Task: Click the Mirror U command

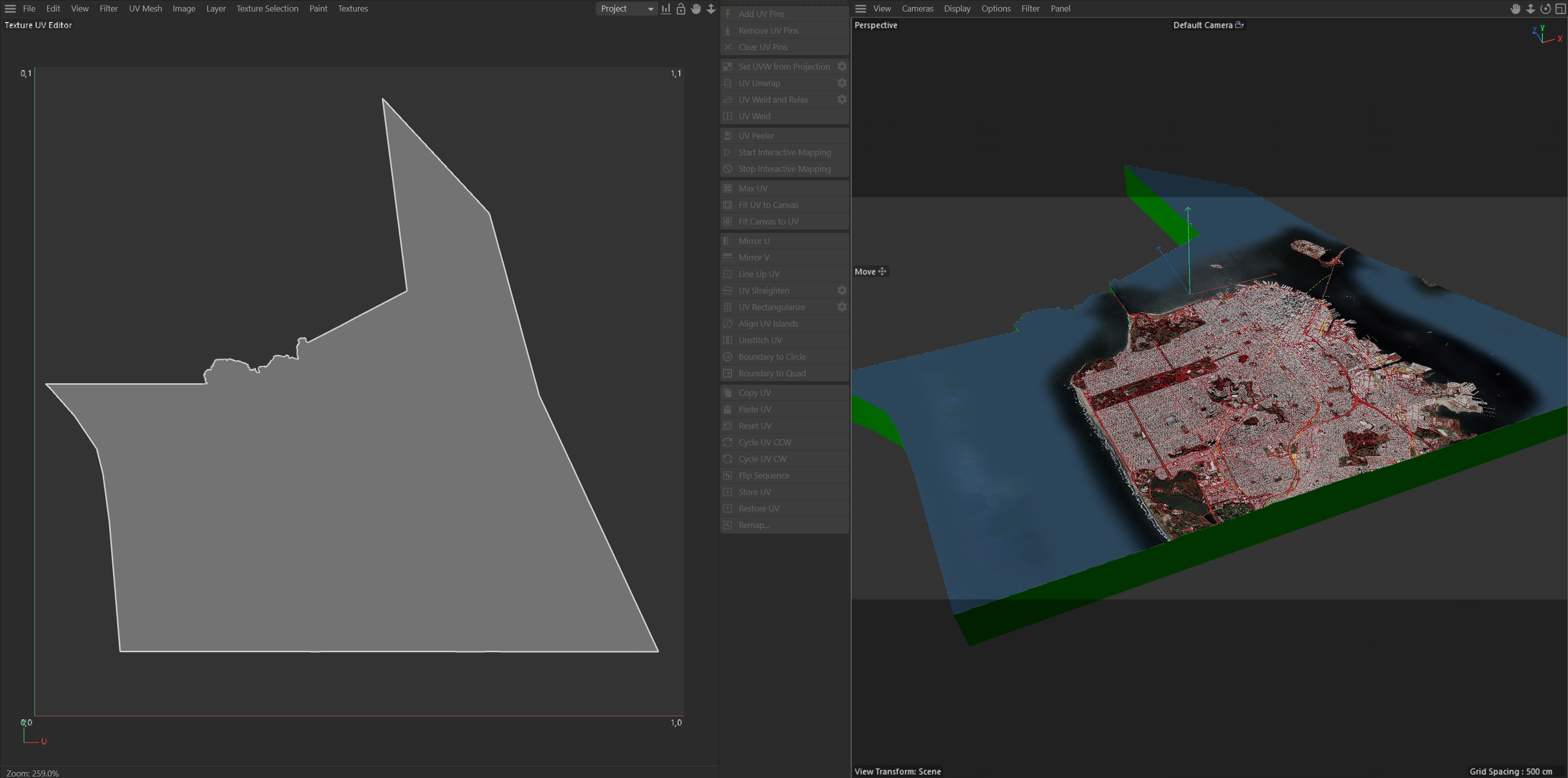Action: point(753,241)
